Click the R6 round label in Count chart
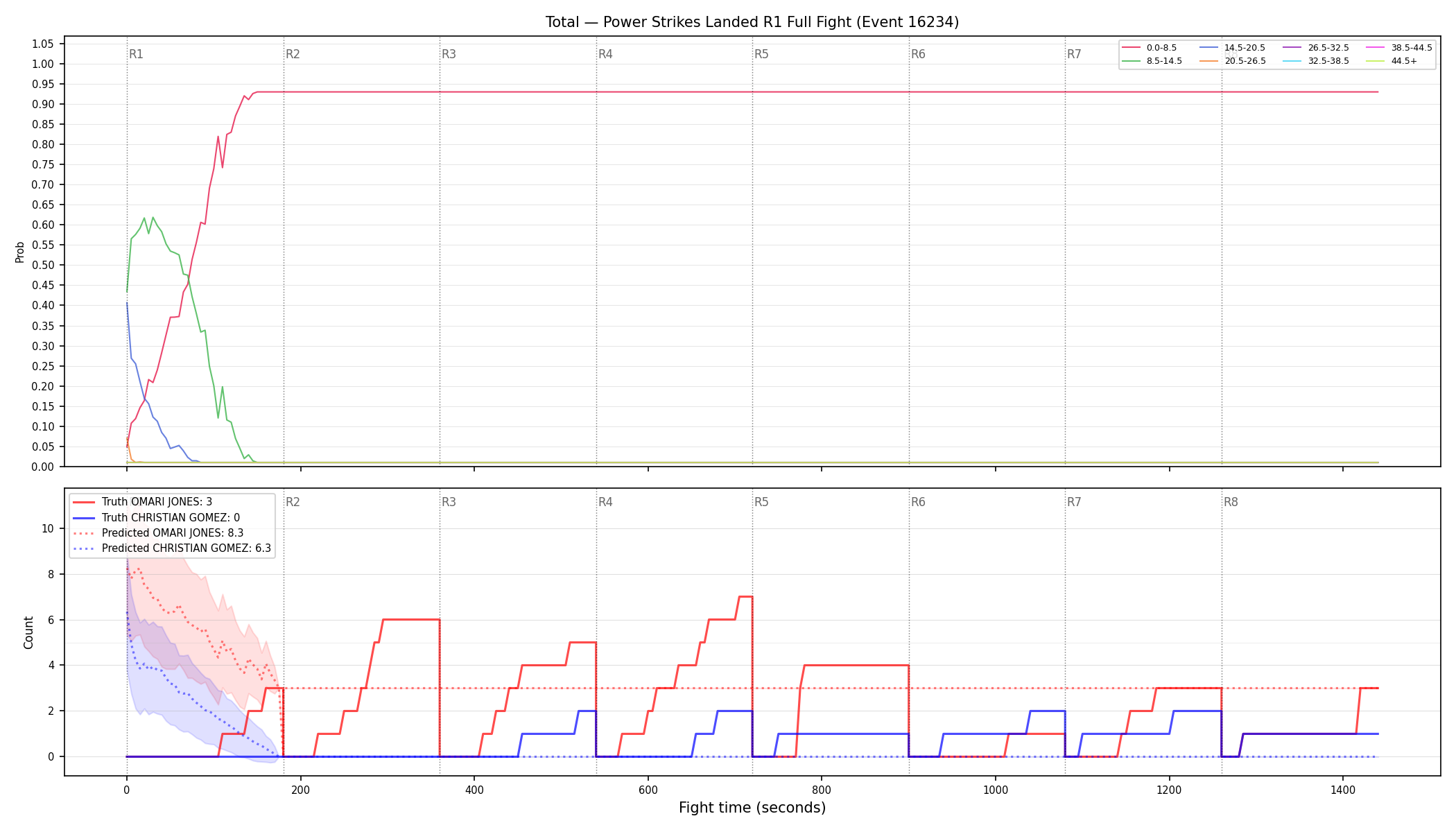The image size is (1456, 832). (x=918, y=502)
